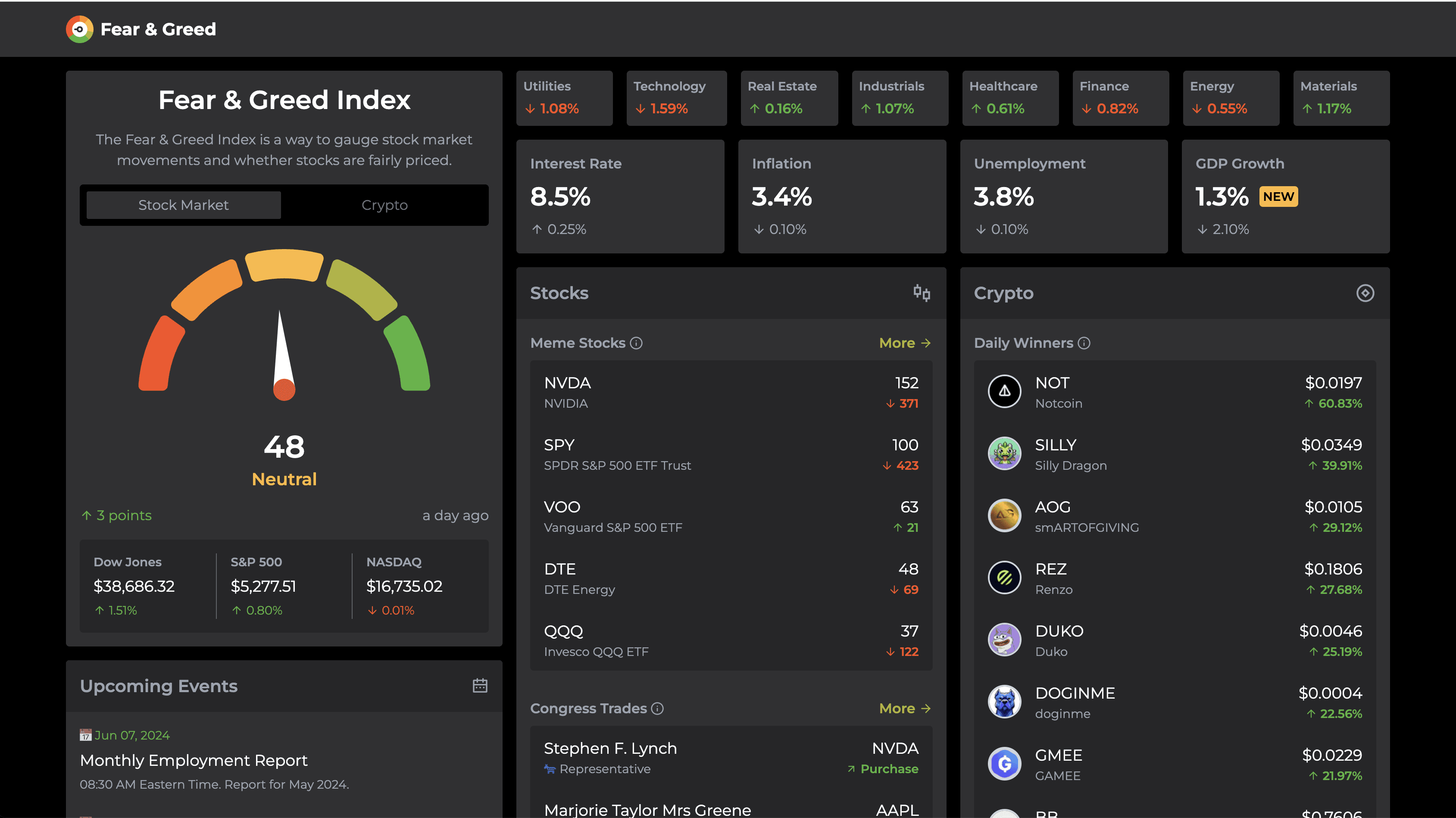This screenshot has width=1456, height=818.
Task: Click the smARTOFGIVING AOG coin icon
Action: coord(1004,515)
